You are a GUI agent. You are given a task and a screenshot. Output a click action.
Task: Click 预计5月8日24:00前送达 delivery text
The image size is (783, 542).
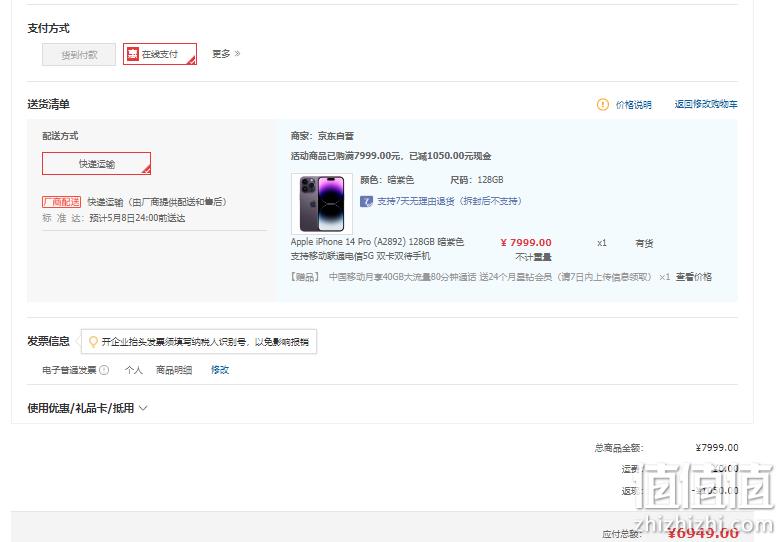[x=137, y=218]
